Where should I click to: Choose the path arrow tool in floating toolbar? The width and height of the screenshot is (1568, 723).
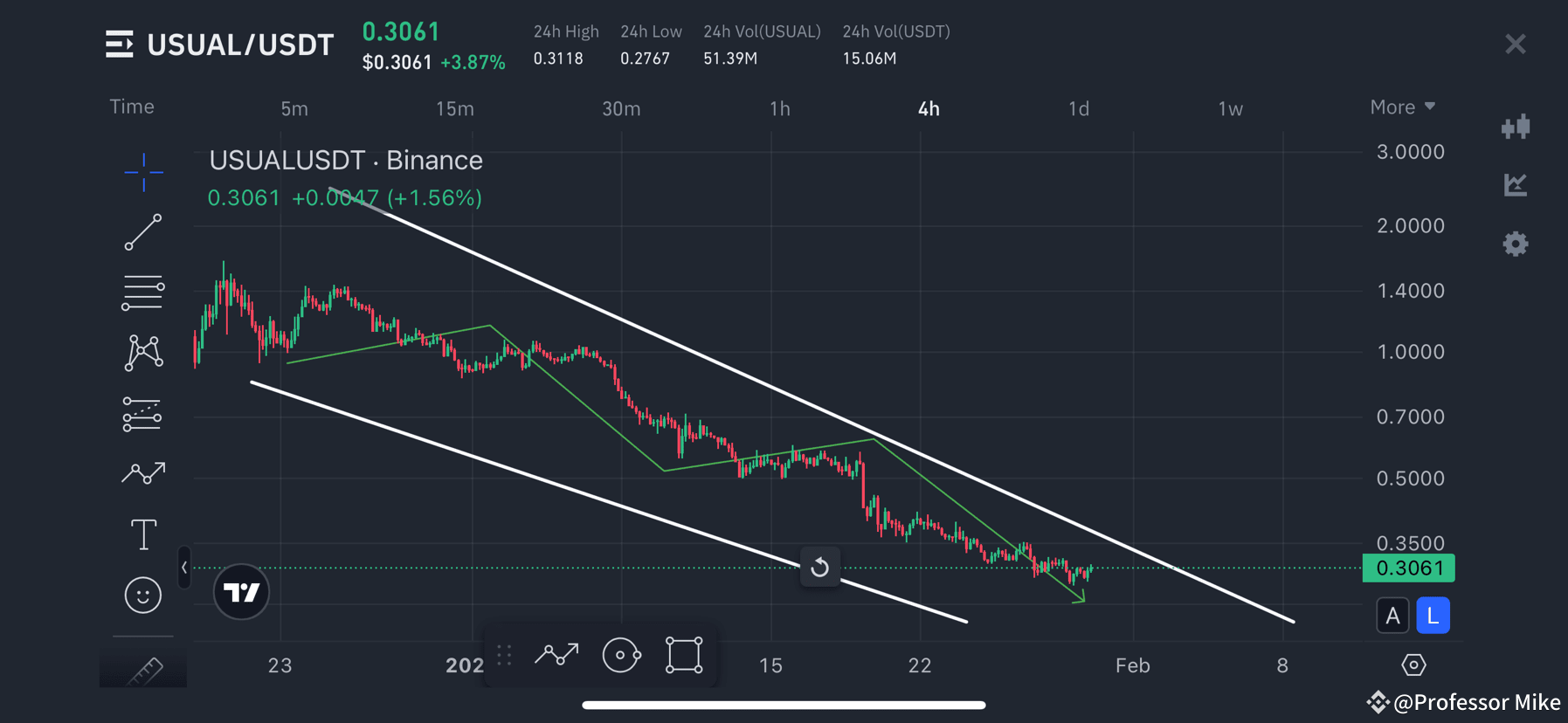pyautogui.click(x=557, y=655)
